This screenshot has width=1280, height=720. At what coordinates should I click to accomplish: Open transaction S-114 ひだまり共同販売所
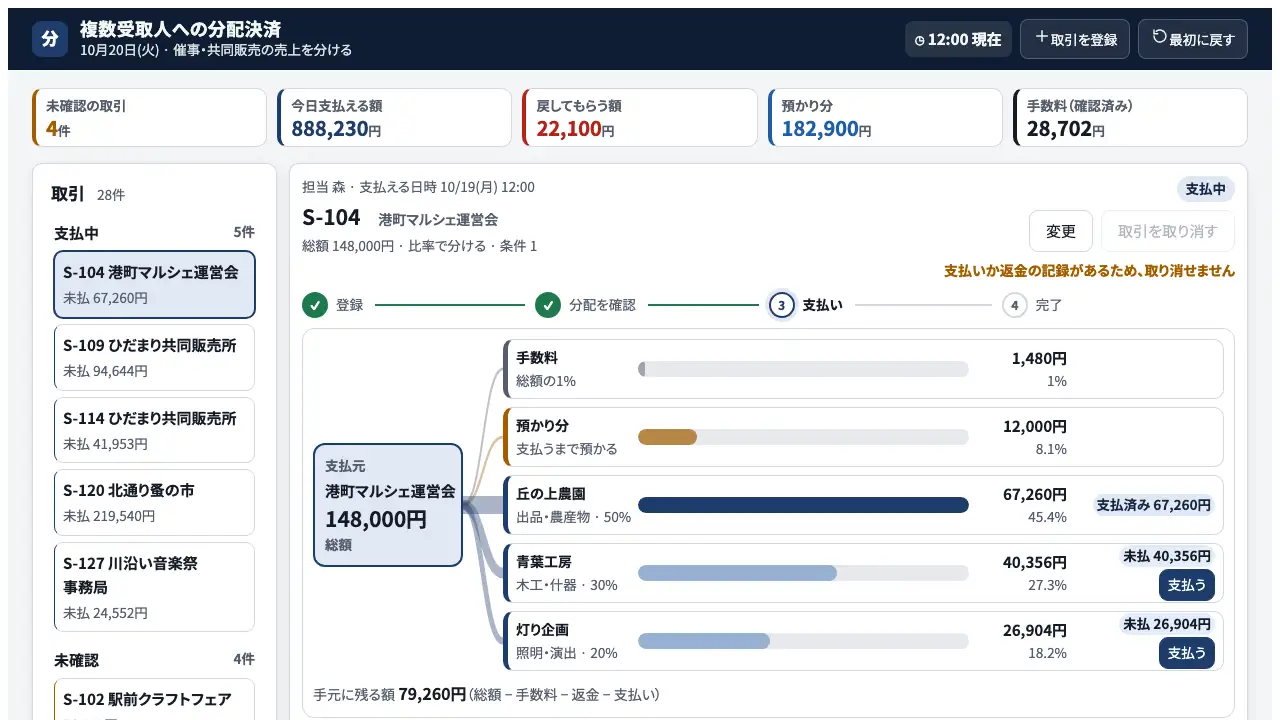pos(154,431)
